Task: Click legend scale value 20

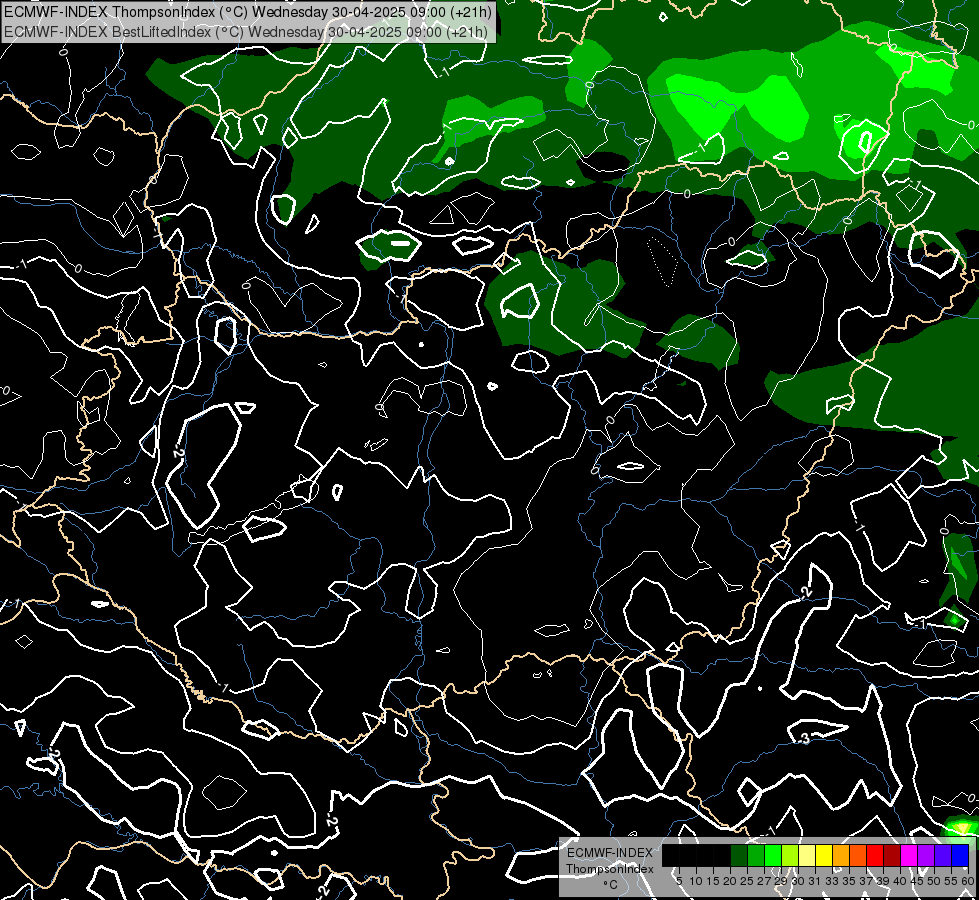Action: coord(730,881)
